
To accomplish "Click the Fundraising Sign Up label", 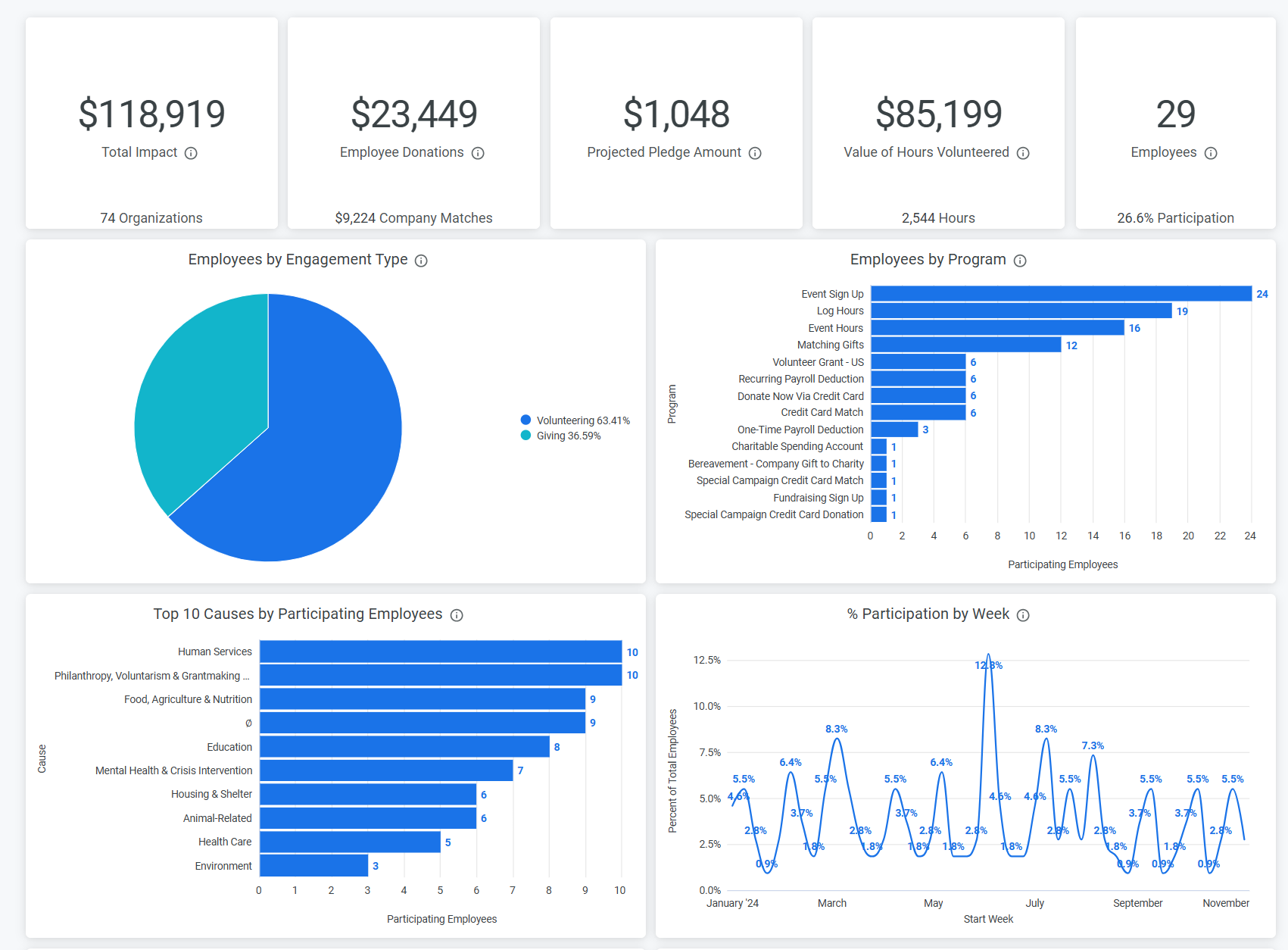I will [819, 498].
